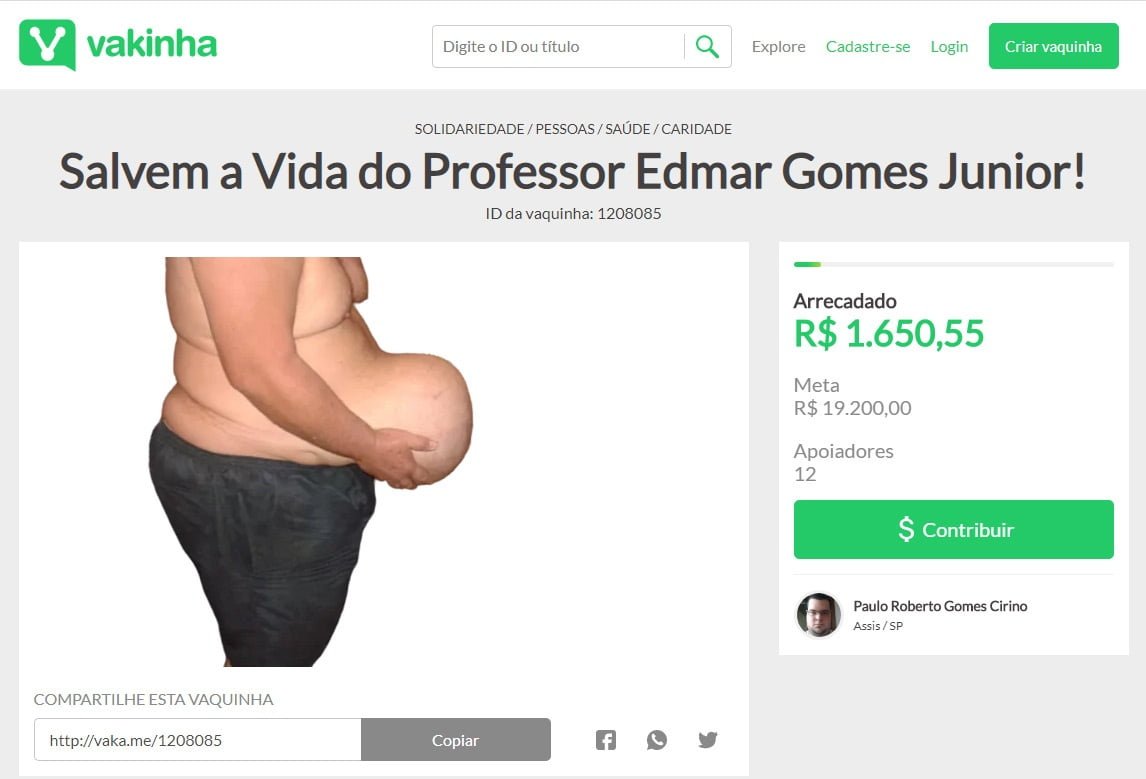Viewport: 1146px width, 779px height.
Task: Open the Cadastre-se sign-up link
Action: click(x=868, y=47)
